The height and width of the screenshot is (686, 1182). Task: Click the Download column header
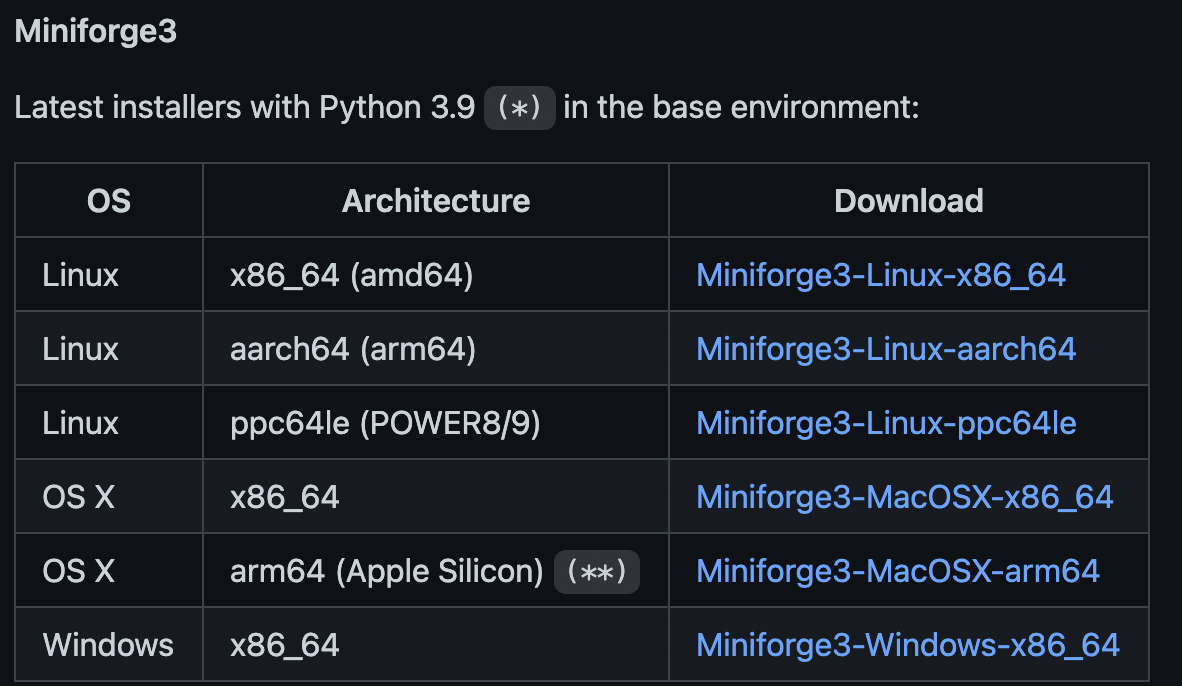point(908,201)
